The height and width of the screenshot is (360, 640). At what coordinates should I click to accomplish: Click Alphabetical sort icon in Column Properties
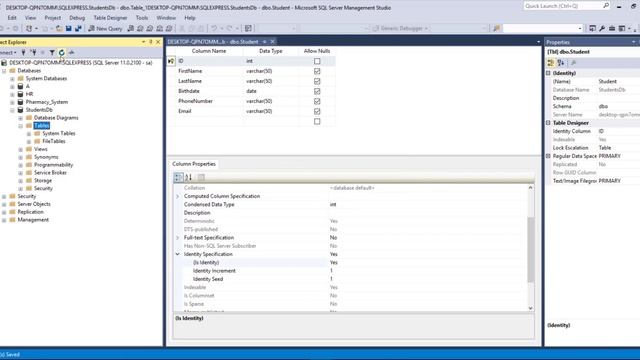(188, 177)
